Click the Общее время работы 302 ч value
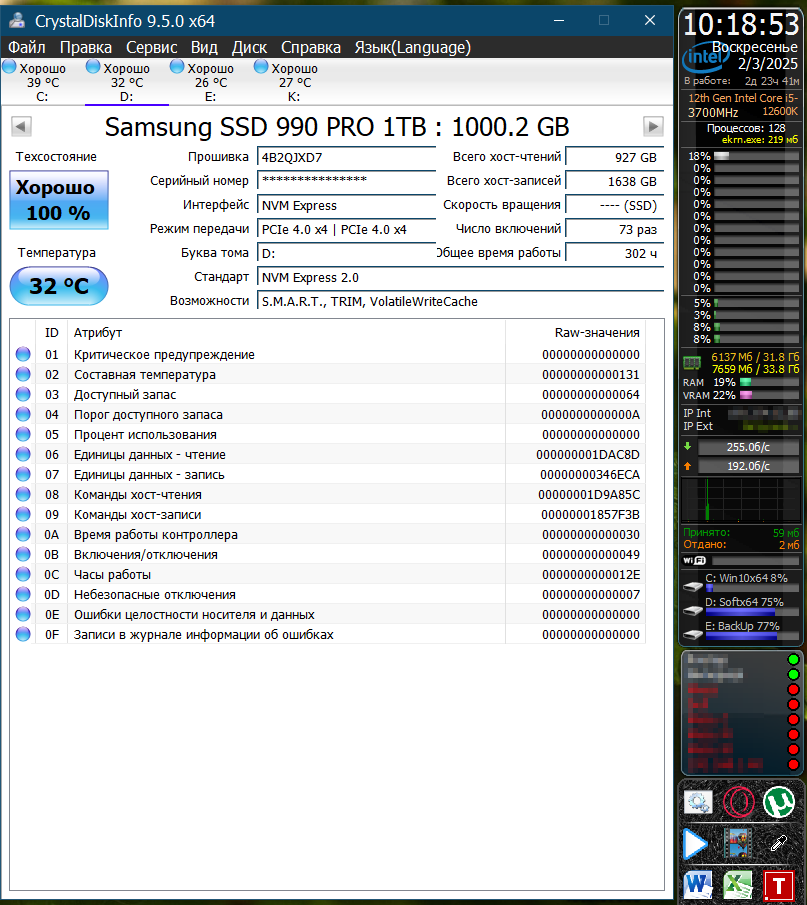This screenshot has width=807, height=905. tap(615, 253)
